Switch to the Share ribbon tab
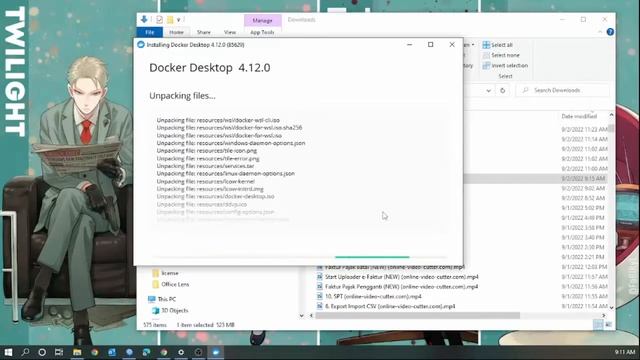The image size is (640, 360). [x=204, y=32]
